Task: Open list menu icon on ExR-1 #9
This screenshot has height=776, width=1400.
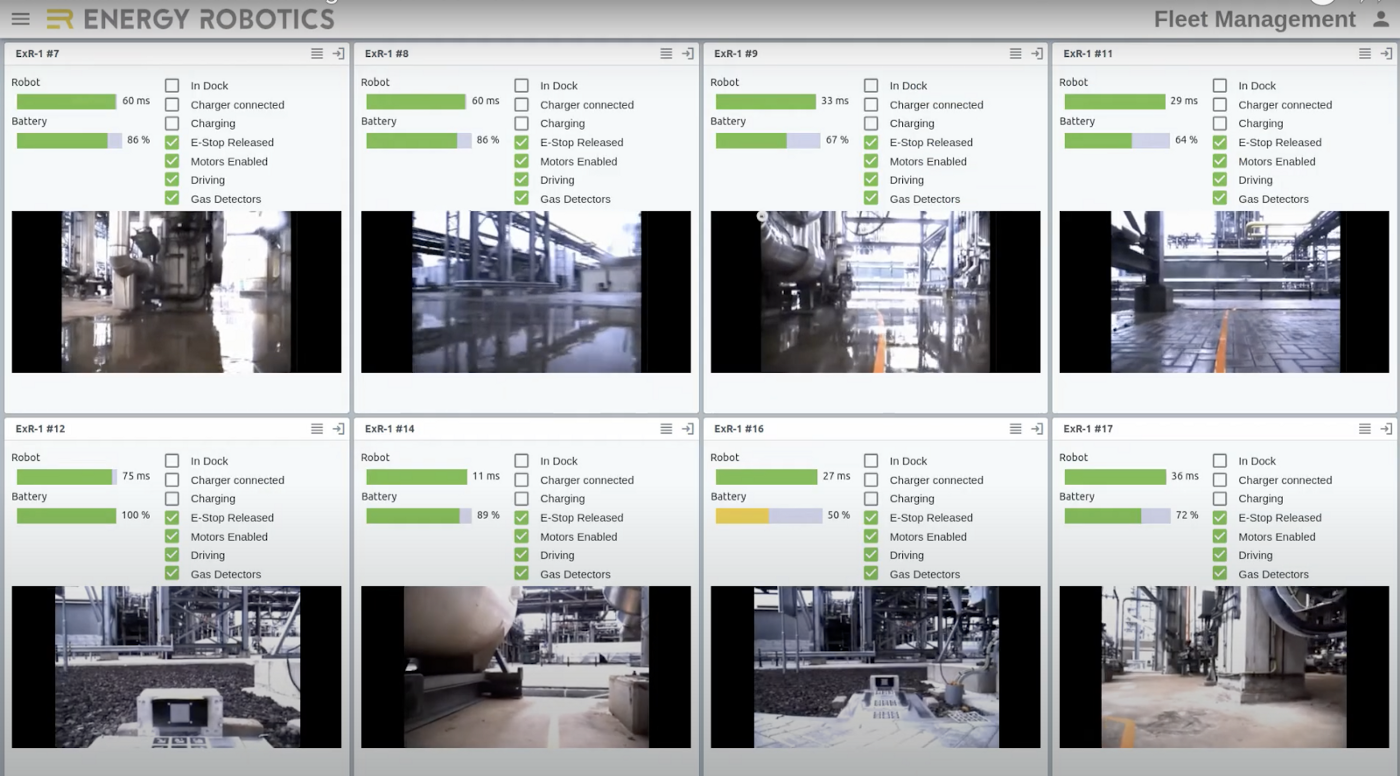Action: (1015, 54)
